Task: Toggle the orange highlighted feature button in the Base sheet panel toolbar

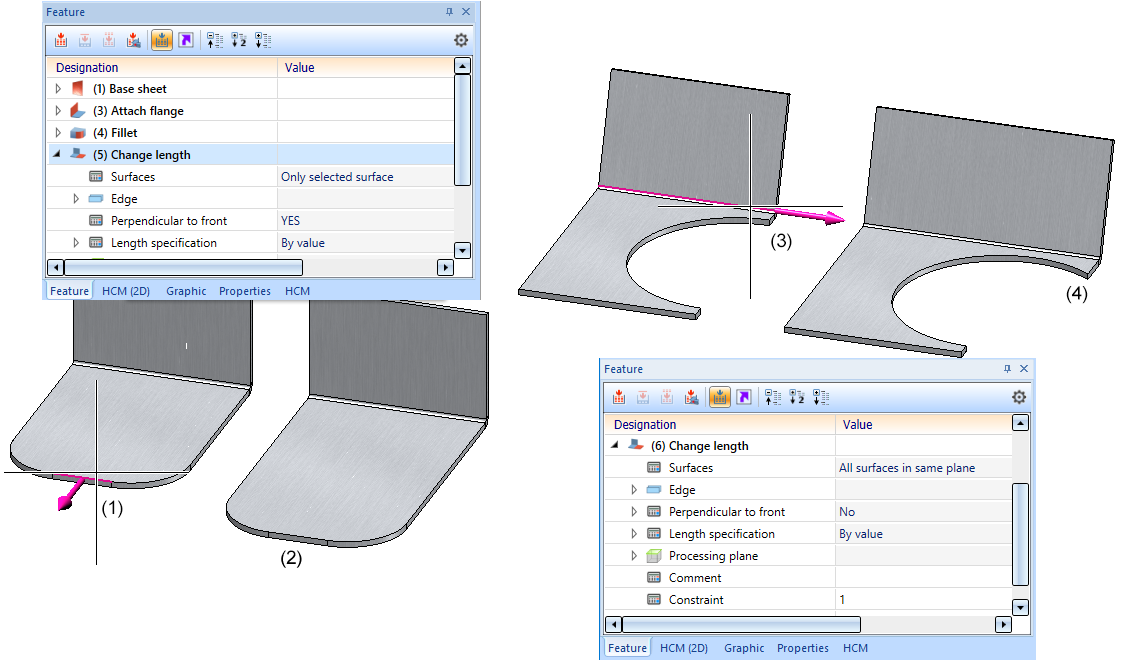Action: coord(162,40)
